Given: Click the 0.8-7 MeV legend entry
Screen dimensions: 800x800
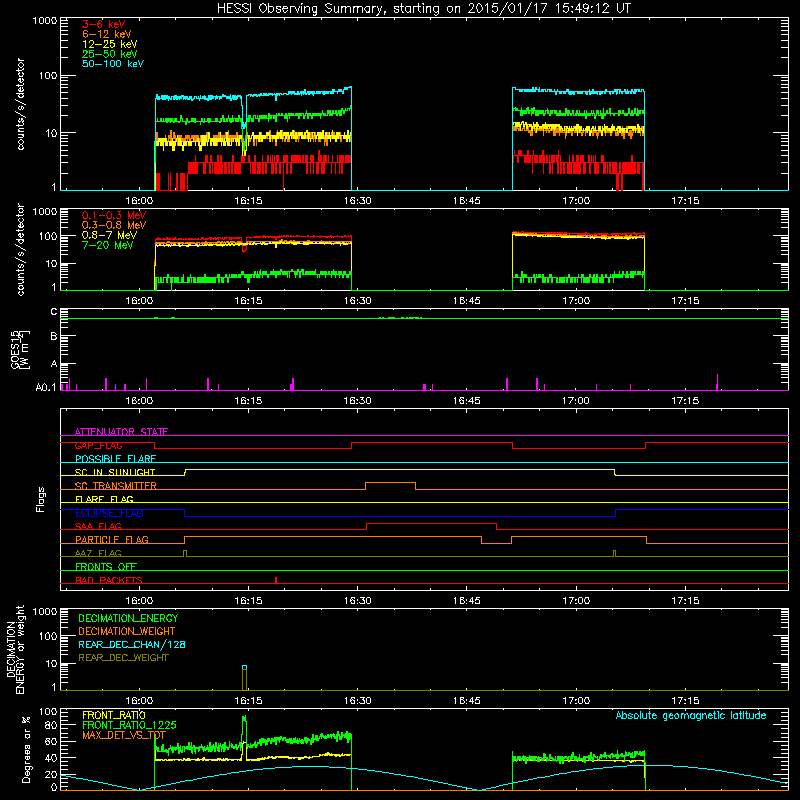Looking at the screenshot, I should (x=109, y=235).
